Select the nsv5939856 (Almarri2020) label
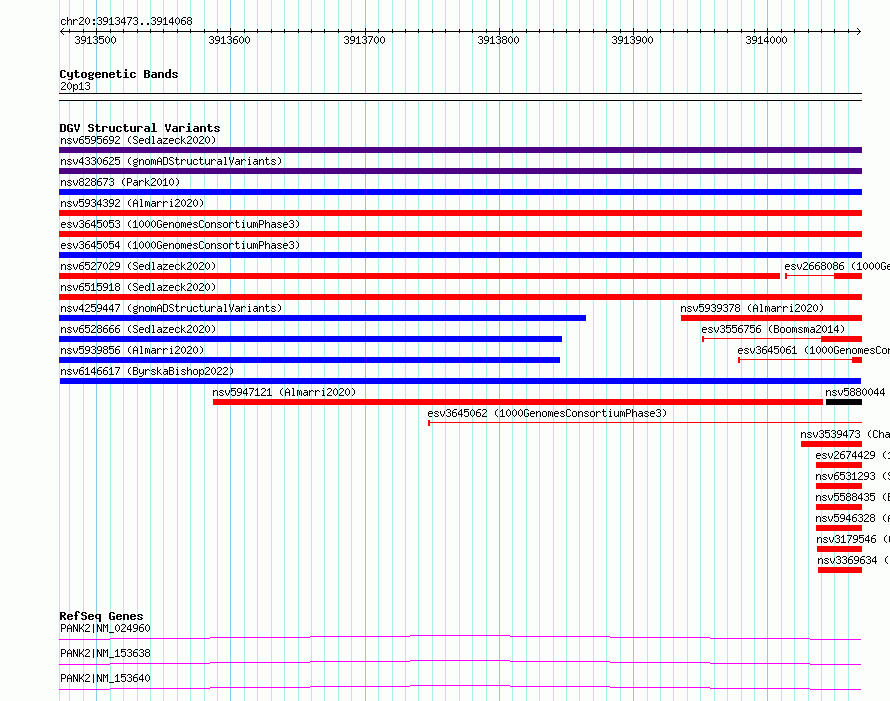 [132, 350]
